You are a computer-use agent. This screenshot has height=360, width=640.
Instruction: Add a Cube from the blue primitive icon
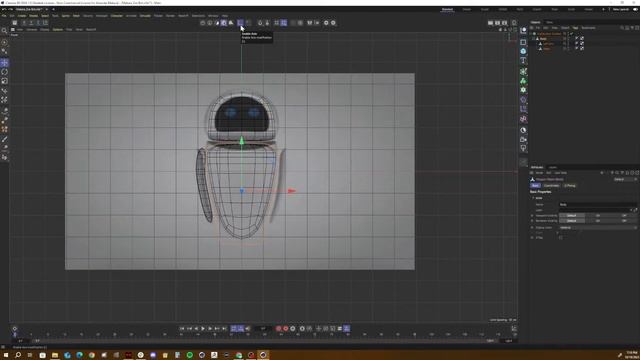click(523, 51)
